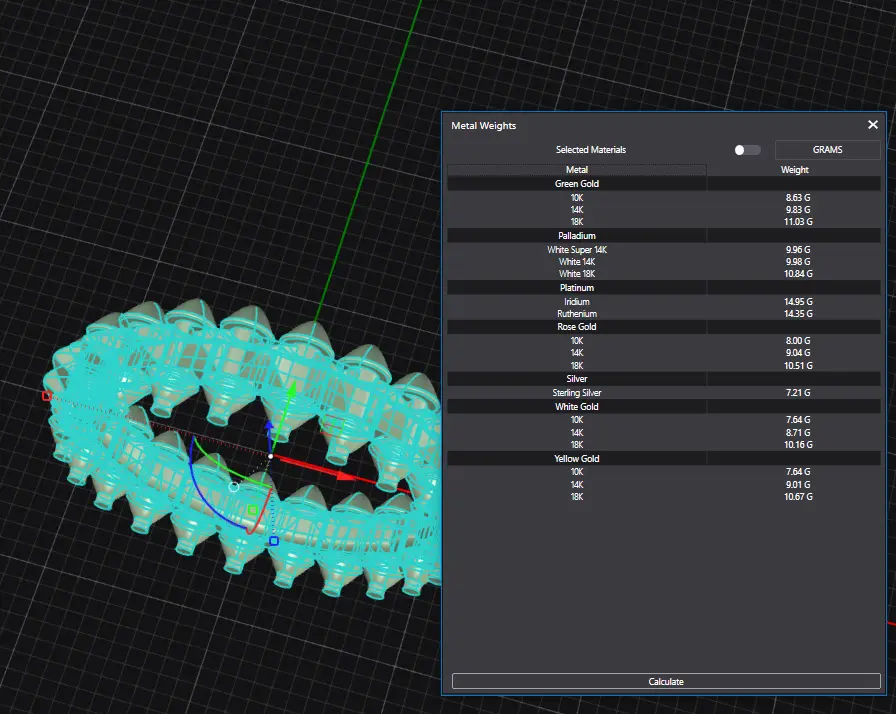896x714 pixels.
Task: Collapse the Green Gold group row
Action: click(577, 184)
